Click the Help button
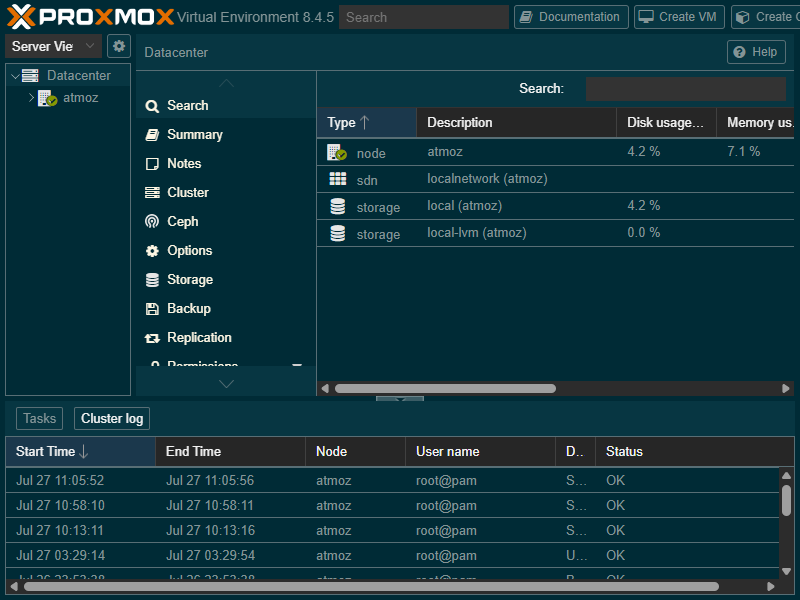 (x=756, y=51)
